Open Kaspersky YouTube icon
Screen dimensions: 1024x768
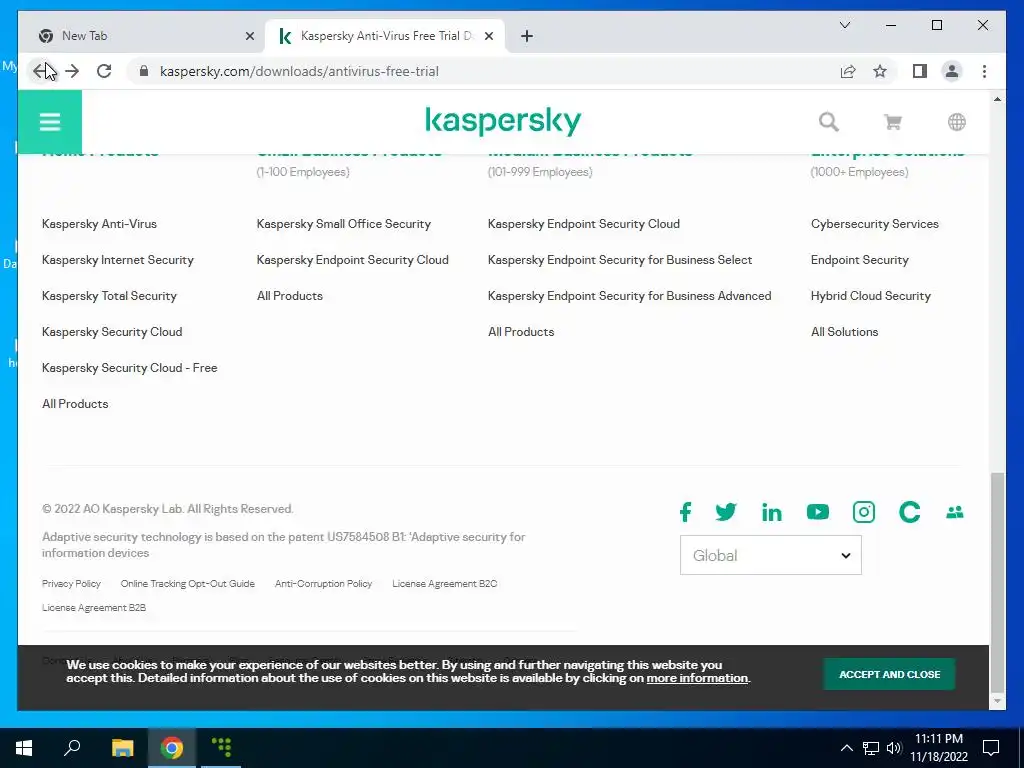(818, 512)
